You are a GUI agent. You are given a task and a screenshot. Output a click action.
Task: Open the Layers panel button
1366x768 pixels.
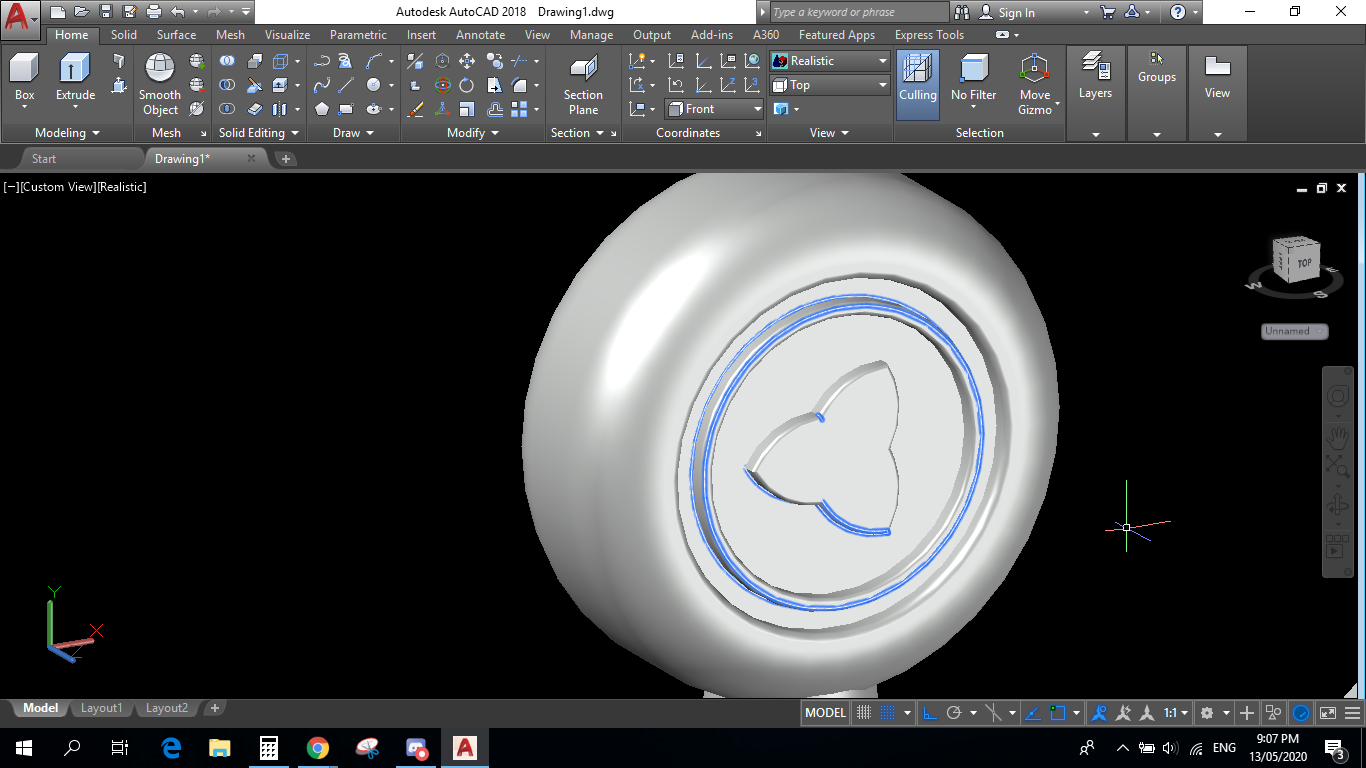(x=1095, y=78)
